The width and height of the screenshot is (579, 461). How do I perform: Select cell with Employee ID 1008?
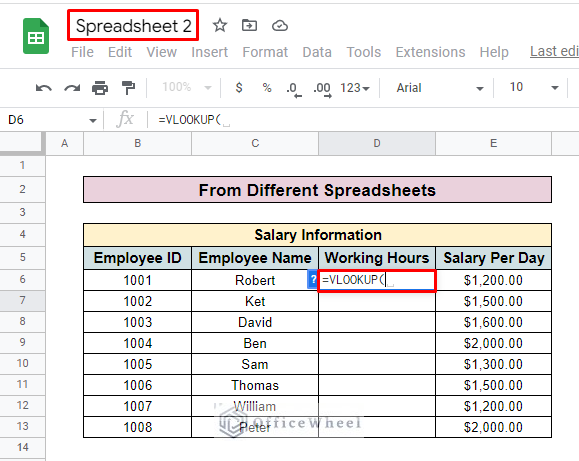pos(137,427)
